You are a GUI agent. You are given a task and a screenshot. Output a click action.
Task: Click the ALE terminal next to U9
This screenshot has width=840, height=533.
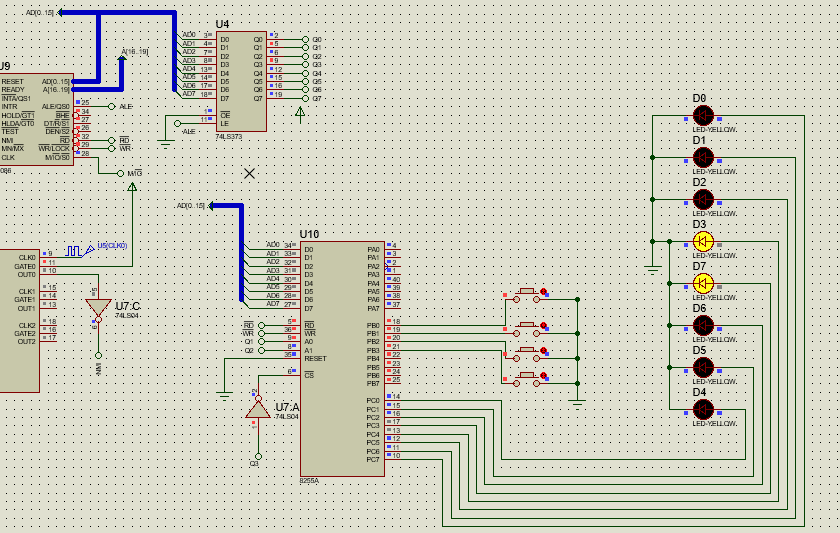111,107
